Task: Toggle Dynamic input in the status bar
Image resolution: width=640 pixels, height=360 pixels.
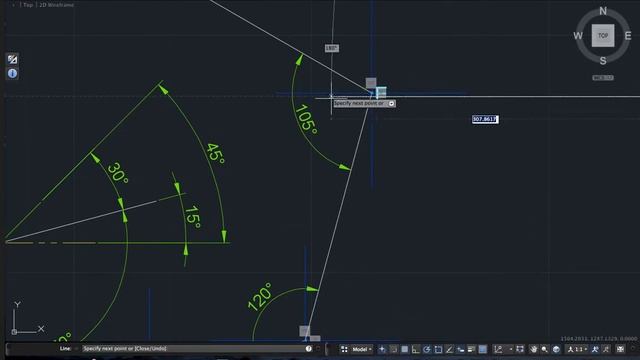Action: (460, 349)
